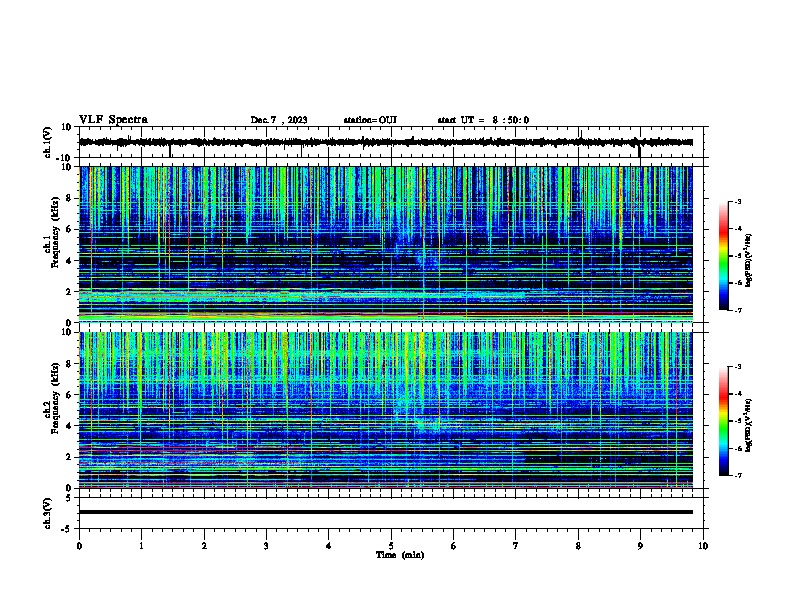Click ch.2 frequency axis "6" tick label

point(70,395)
